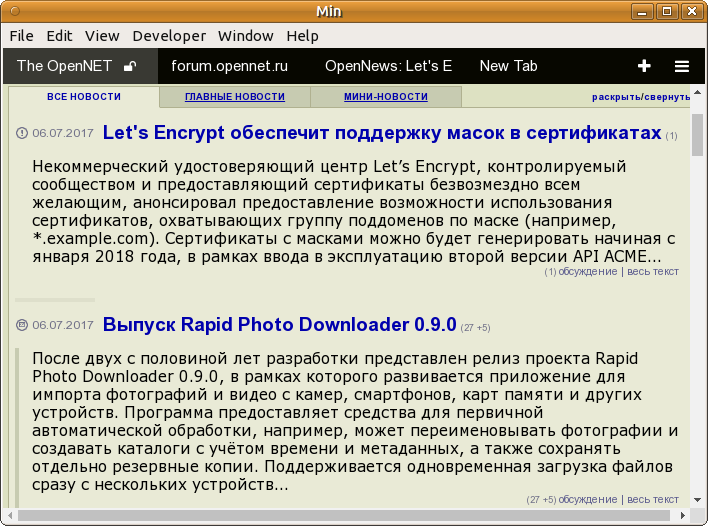Minimize the Min browser window

[x=642, y=11]
